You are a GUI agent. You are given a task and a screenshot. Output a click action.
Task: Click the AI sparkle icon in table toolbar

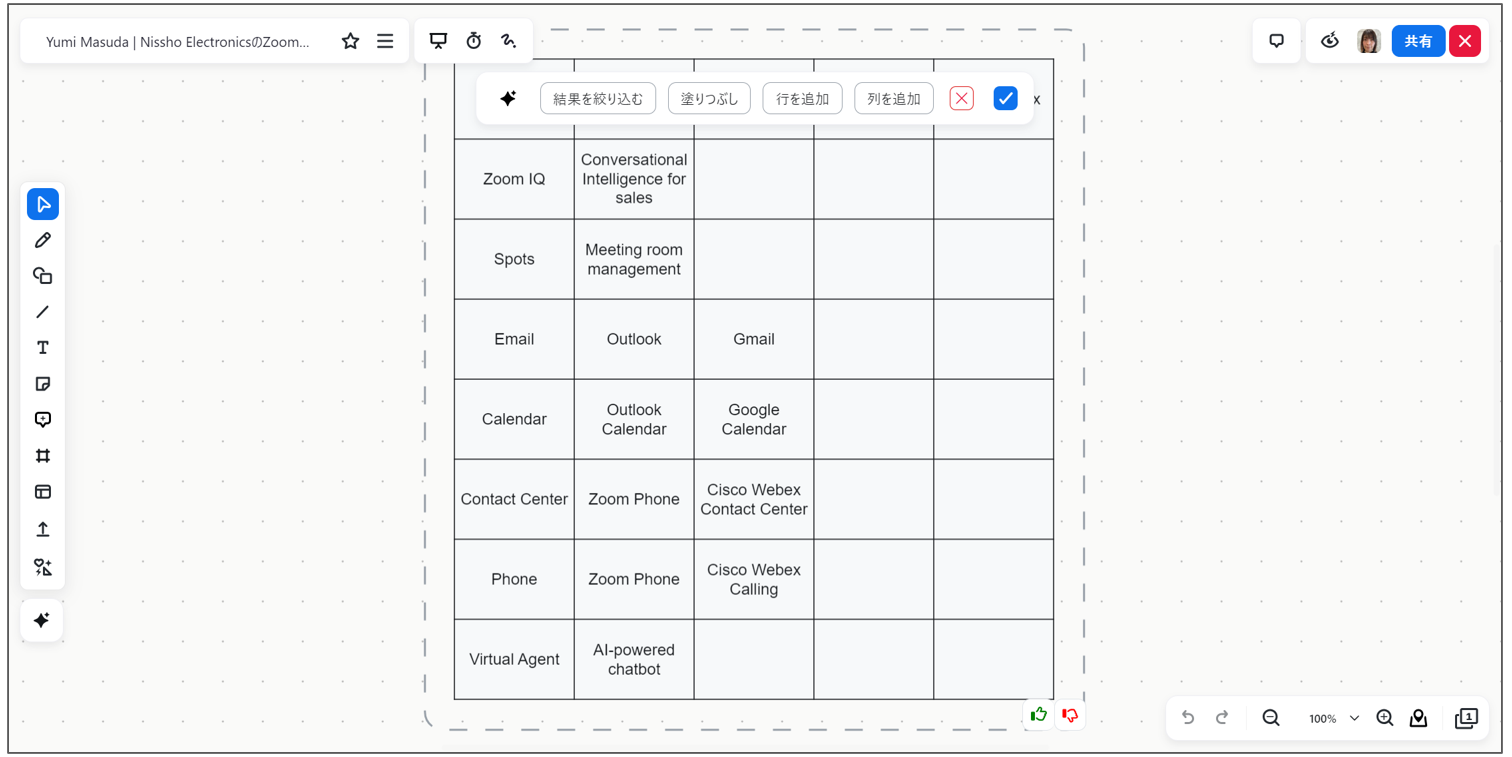tap(508, 98)
